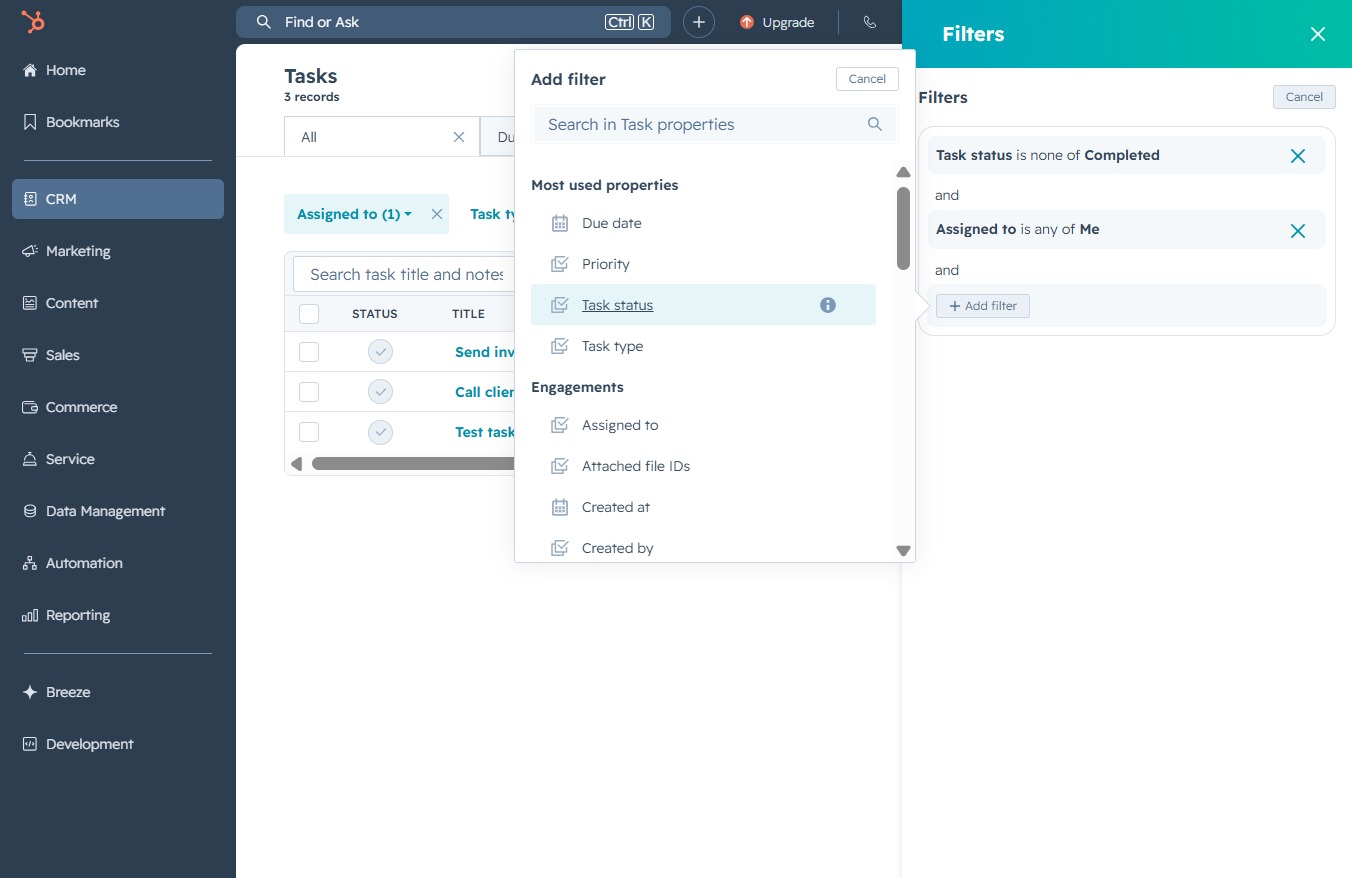Click the Breeze sparkle icon
Viewport: 1352px width, 878px height.
pos(29,692)
